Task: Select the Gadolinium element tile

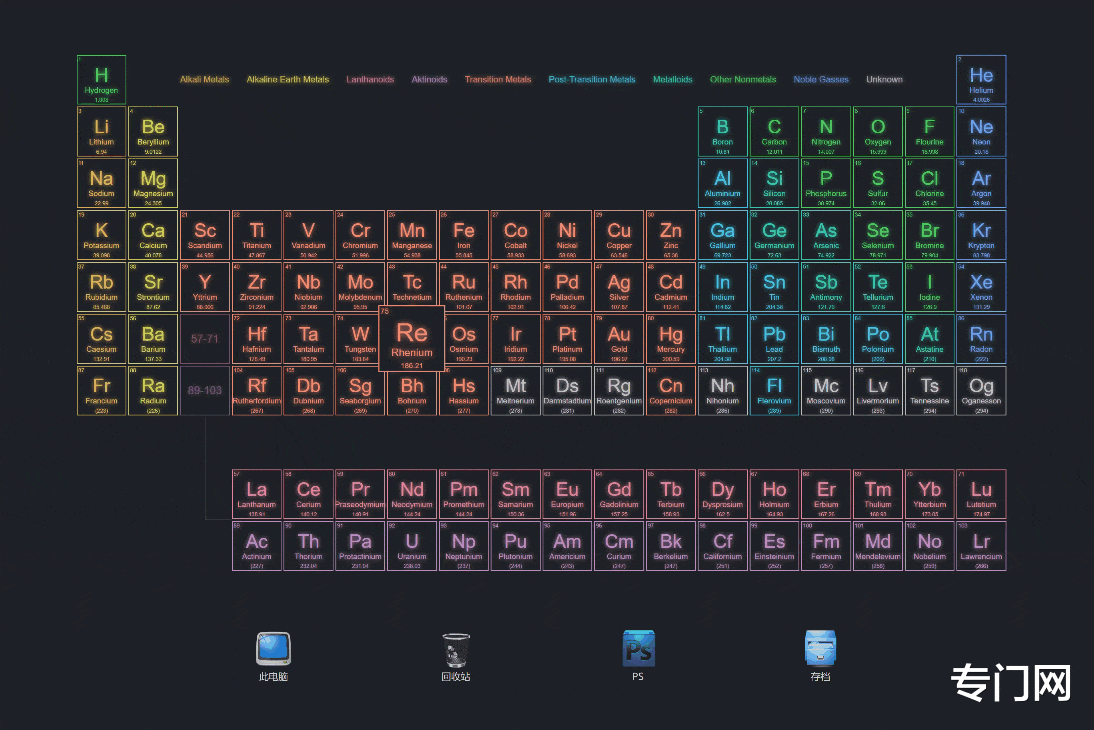Action: 619,494
